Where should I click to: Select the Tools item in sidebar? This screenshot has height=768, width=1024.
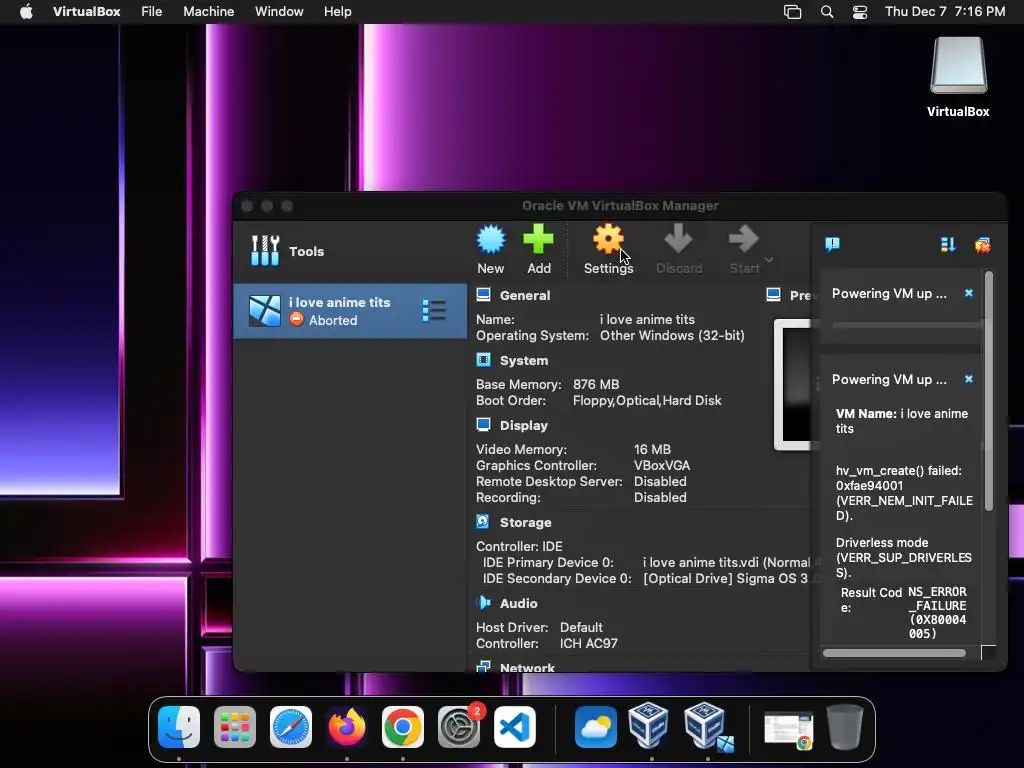[x=350, y=251]
